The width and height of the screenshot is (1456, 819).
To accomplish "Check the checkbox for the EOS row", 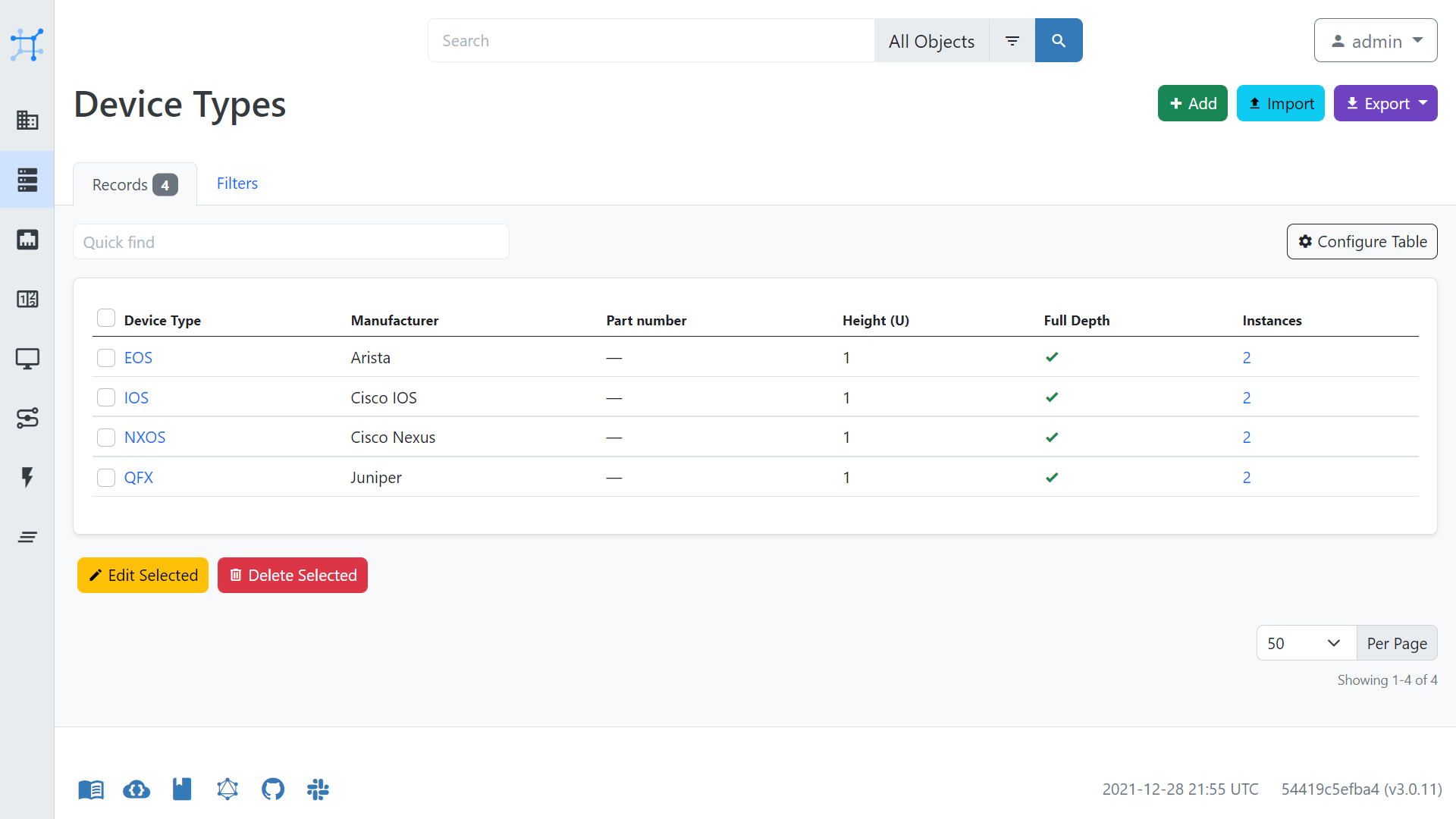I will 105,357.
